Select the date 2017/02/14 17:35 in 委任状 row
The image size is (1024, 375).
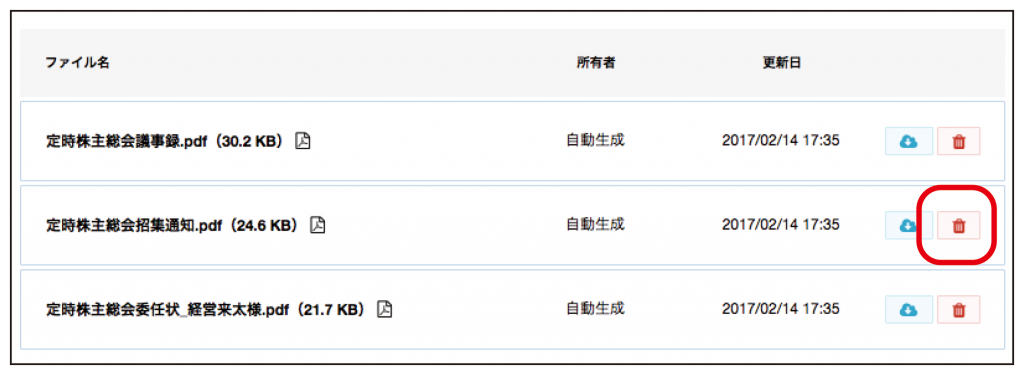click(780, 309)
